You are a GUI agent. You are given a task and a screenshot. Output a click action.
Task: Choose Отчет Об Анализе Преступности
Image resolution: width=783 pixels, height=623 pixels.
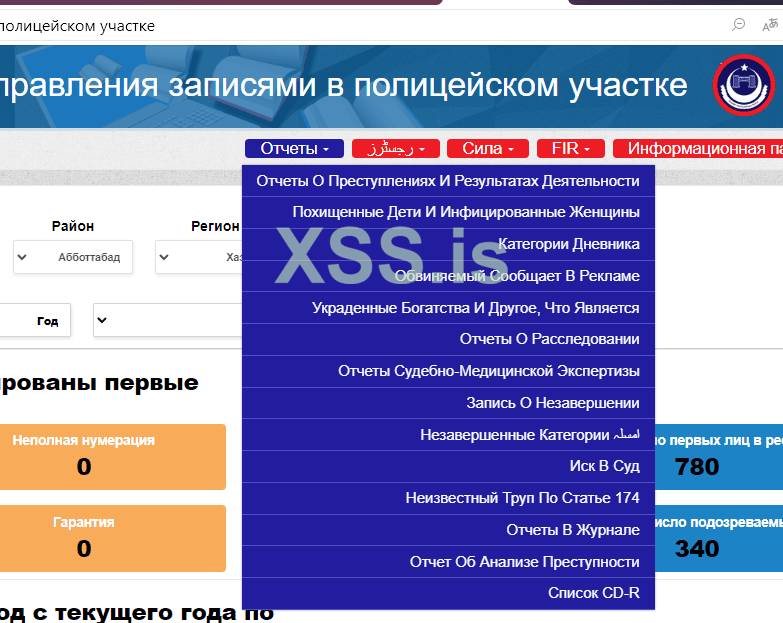tap(448, 562)
